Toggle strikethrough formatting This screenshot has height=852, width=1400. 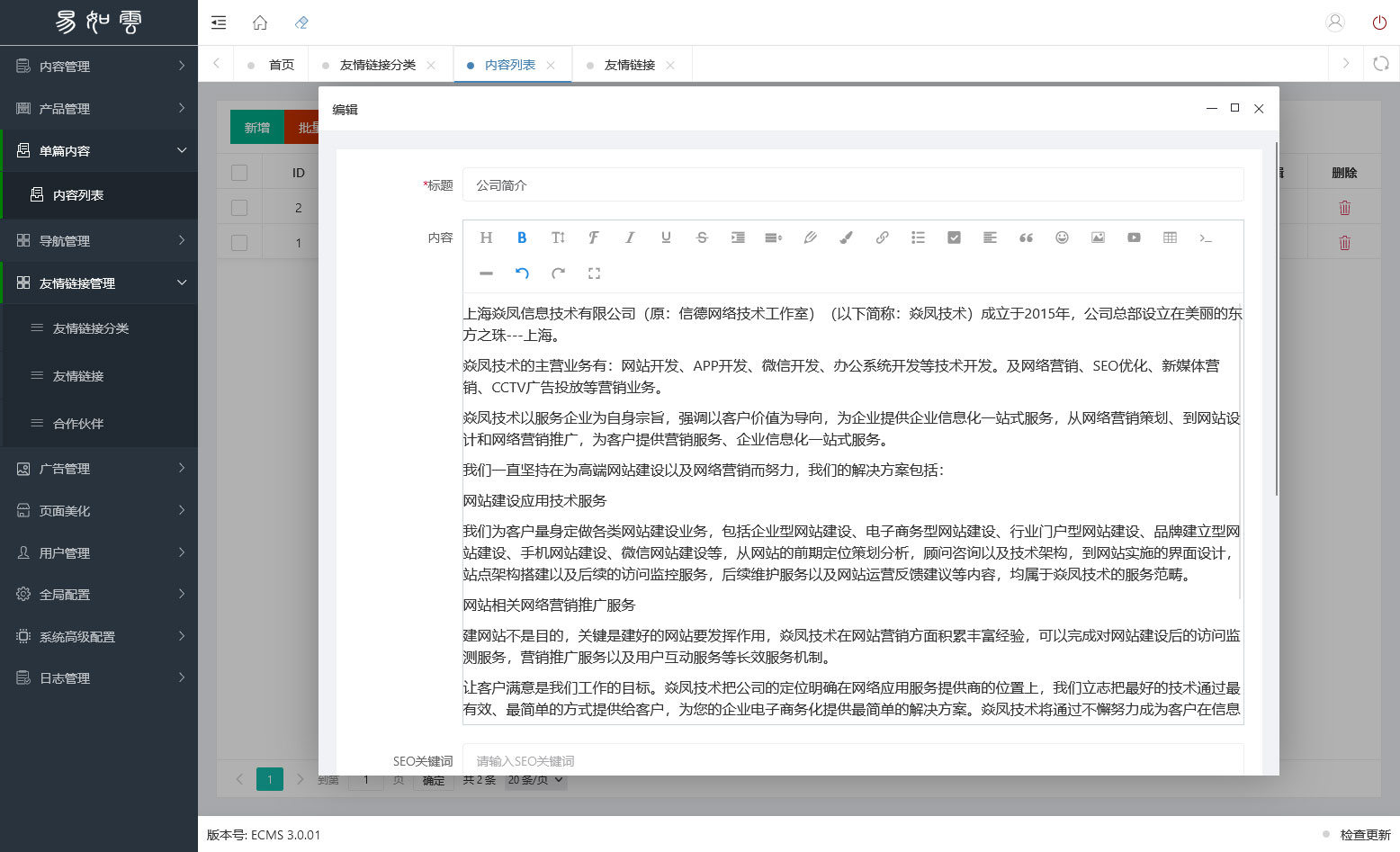click(702, 238)
